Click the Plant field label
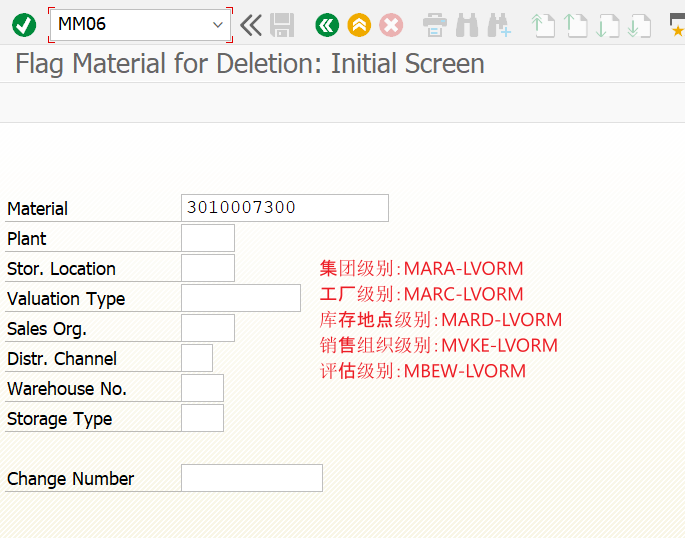The image size is (685, 538). tap(27, 239)
